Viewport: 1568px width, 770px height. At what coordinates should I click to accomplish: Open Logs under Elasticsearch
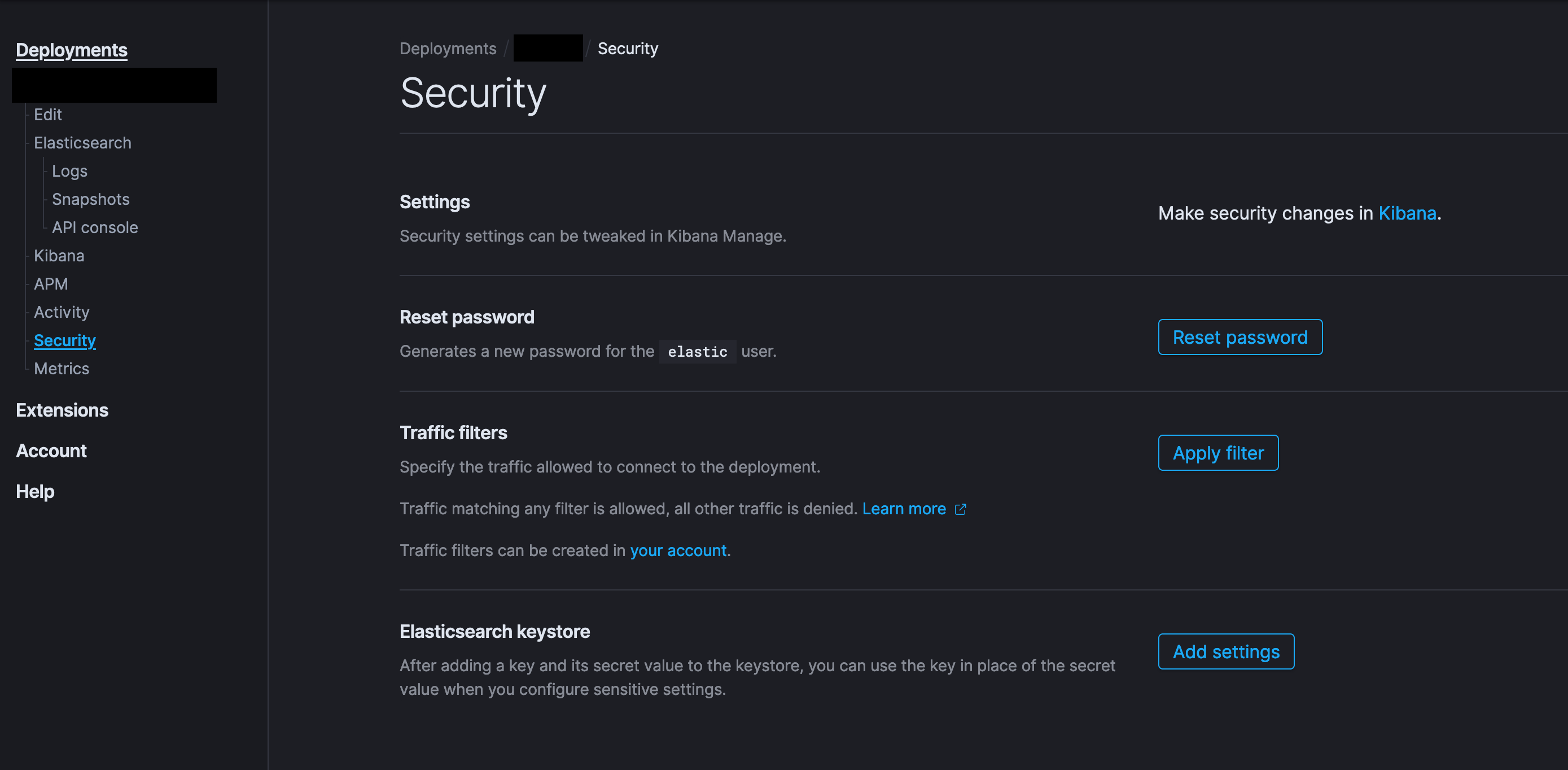pyautogui.click(x=69, y=171)
